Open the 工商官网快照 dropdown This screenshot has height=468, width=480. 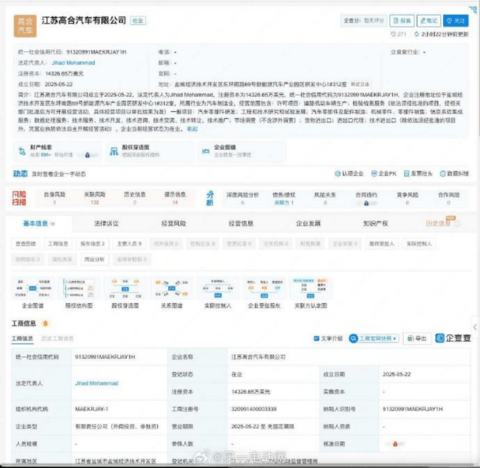pyautogui.click(x=374, y=338)
